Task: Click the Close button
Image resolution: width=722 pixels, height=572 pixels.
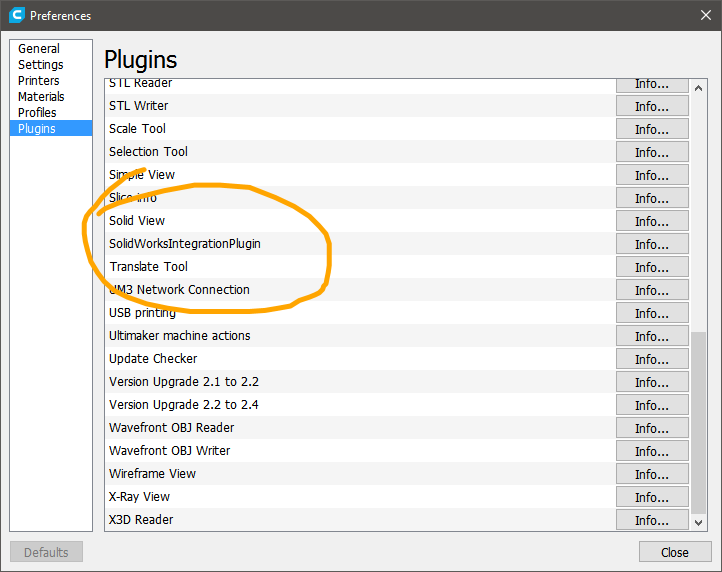Action: [675, 552]
